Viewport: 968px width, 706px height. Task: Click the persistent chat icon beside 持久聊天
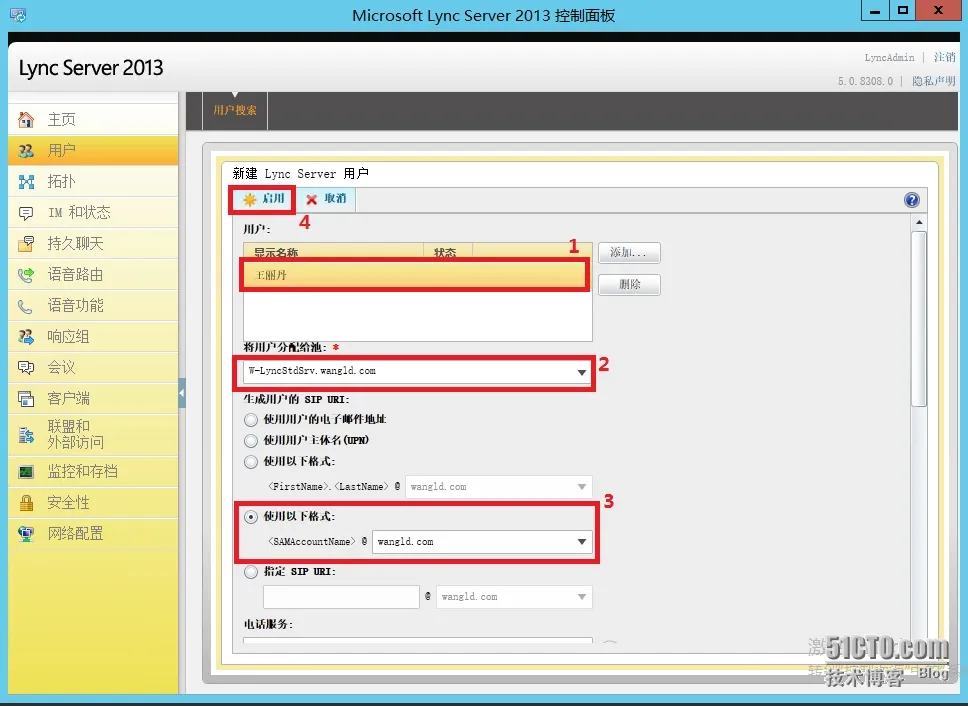[x=26, y=244]
